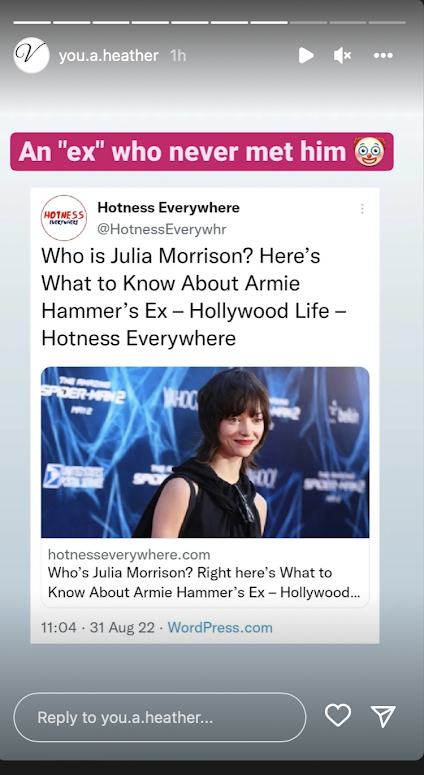Click the Hotness Everywhere account name
The width and height of the screenshot is (424, 775).
[169, 207]
